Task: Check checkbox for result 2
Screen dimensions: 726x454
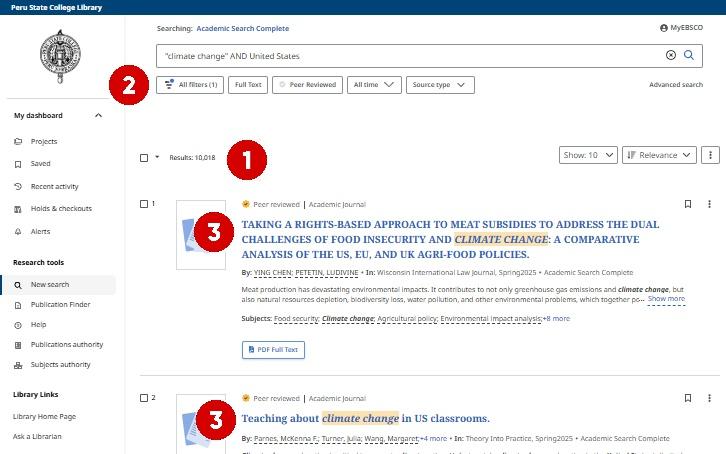Action: (144, 398)
